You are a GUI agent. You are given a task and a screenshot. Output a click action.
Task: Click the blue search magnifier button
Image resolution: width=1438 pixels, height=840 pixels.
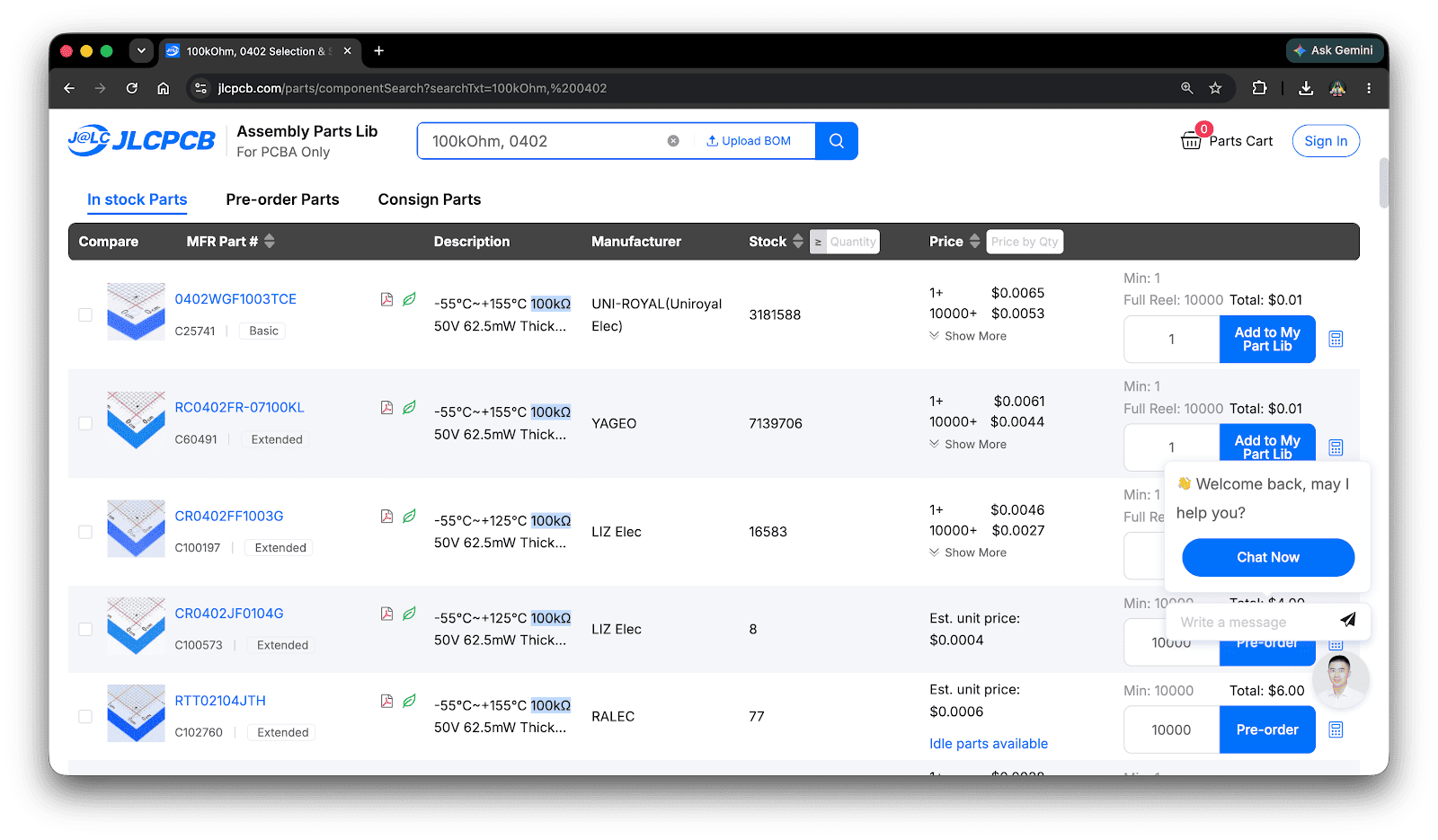pos(837,141)
